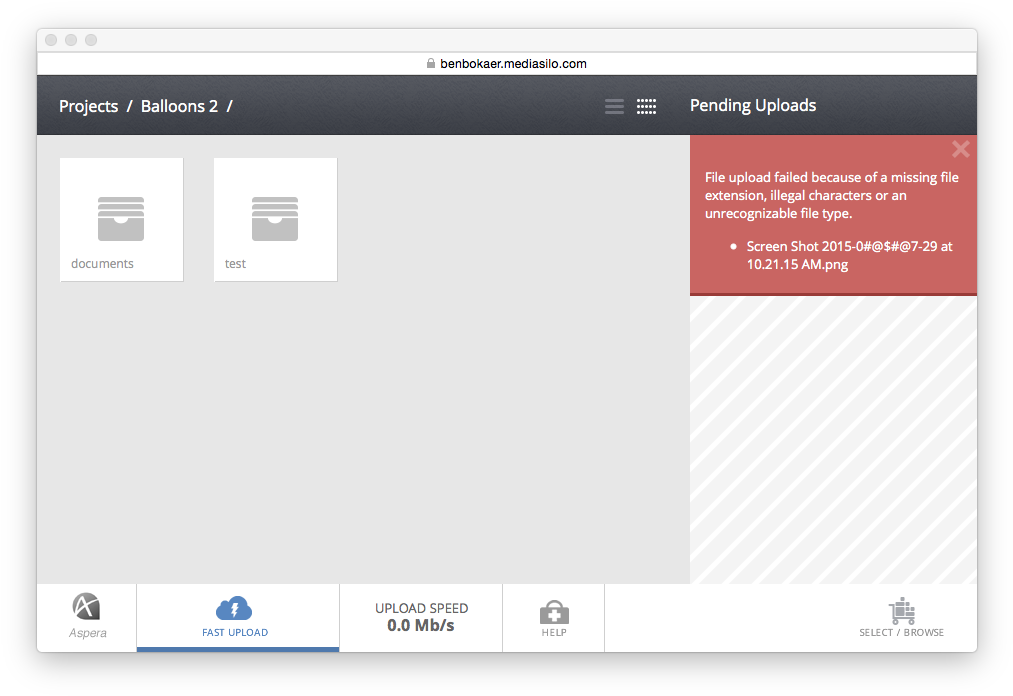Screen dimensions: 1013x696
Task: Click the Fast Upload cloud icon
Action: pos(234,608)
